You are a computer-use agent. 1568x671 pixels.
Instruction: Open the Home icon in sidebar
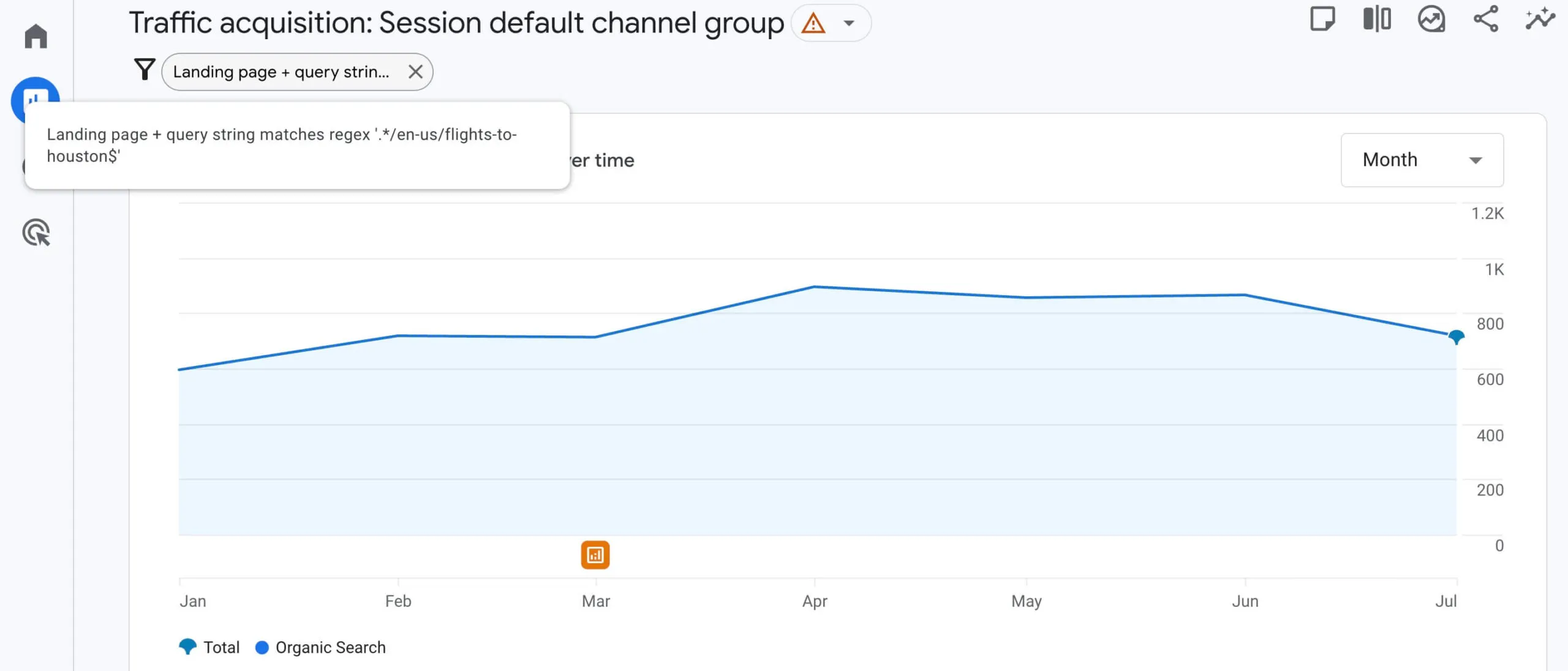pyautogui.click(x=36, y=36)
